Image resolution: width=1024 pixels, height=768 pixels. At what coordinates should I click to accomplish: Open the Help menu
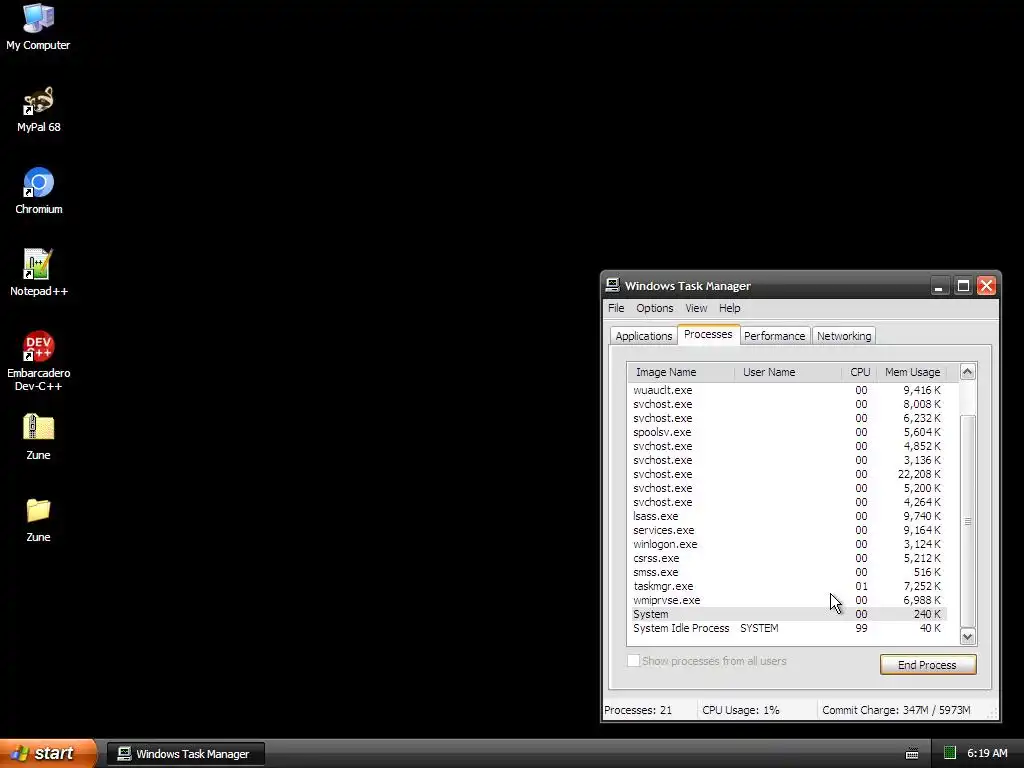729,308
